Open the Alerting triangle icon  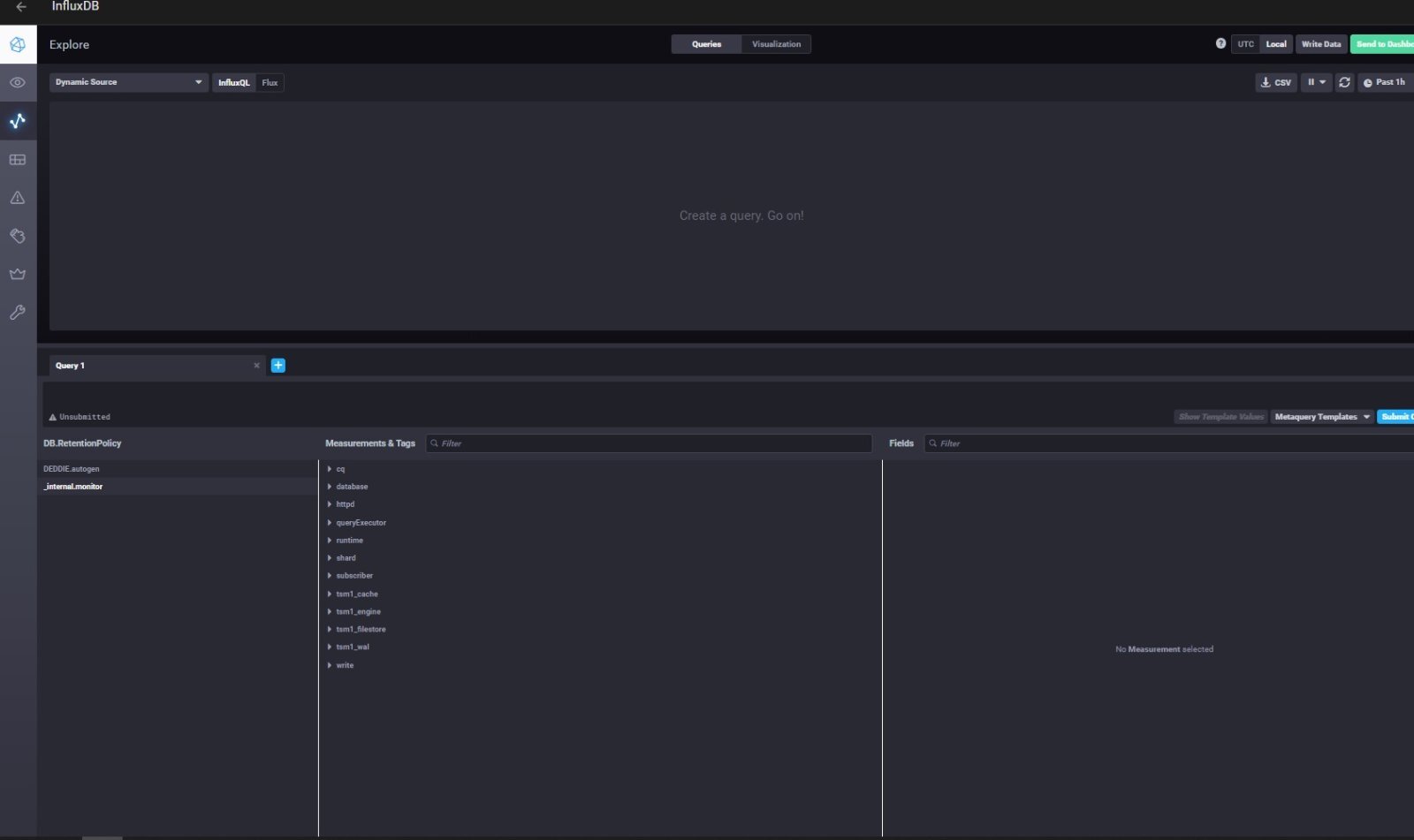pyautogui.click(x=18, y=198)
